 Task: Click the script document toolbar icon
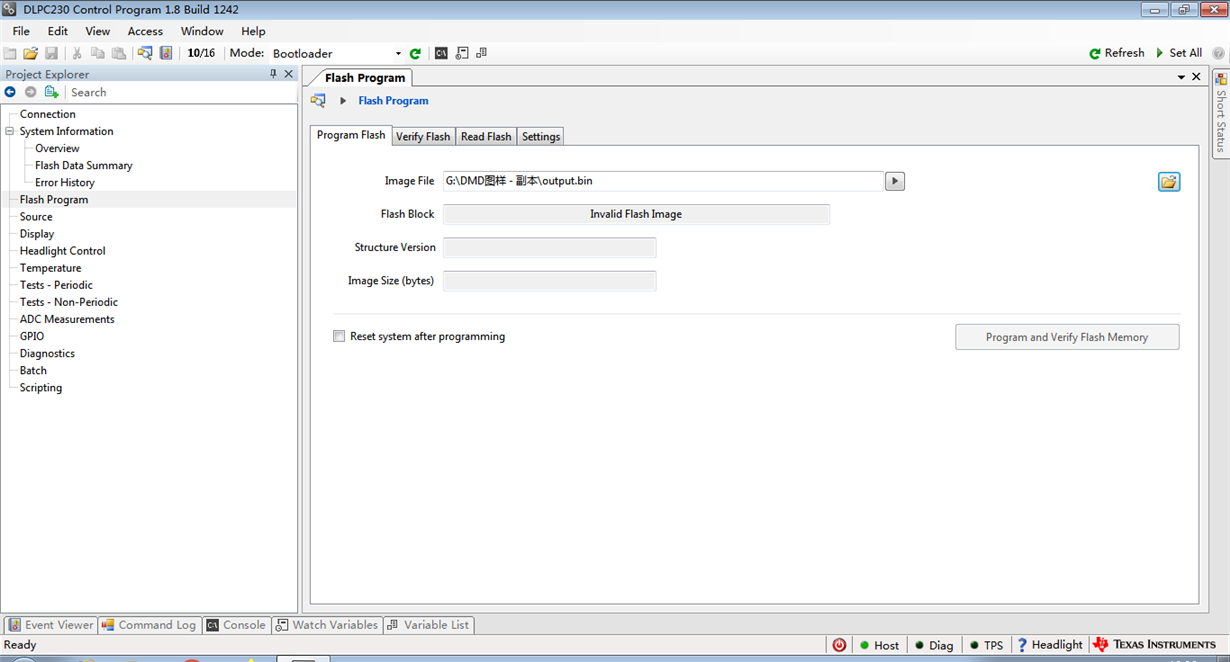462,53
